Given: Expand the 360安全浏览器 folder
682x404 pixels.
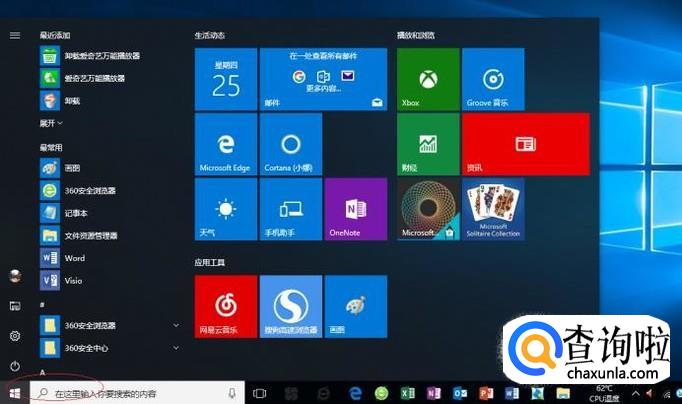Looking at the screenshot, I should click(x=176, y=325).
